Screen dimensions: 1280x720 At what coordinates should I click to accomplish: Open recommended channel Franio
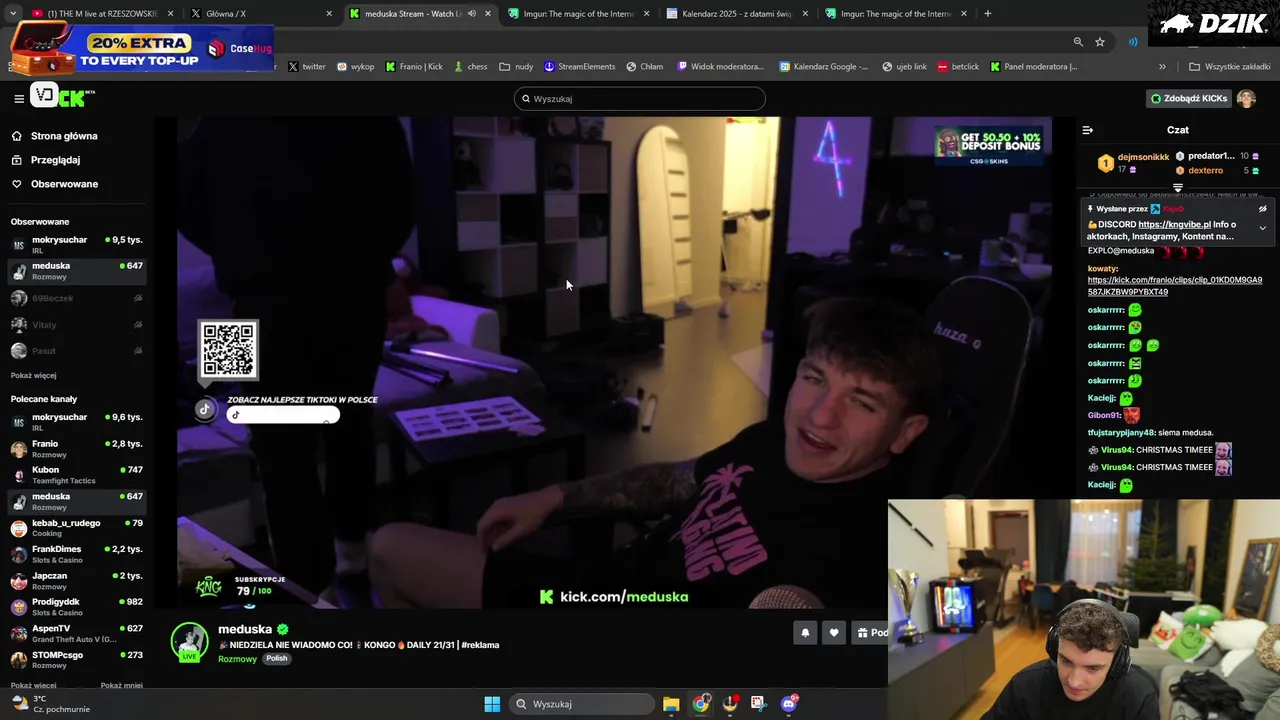[76, 448]
